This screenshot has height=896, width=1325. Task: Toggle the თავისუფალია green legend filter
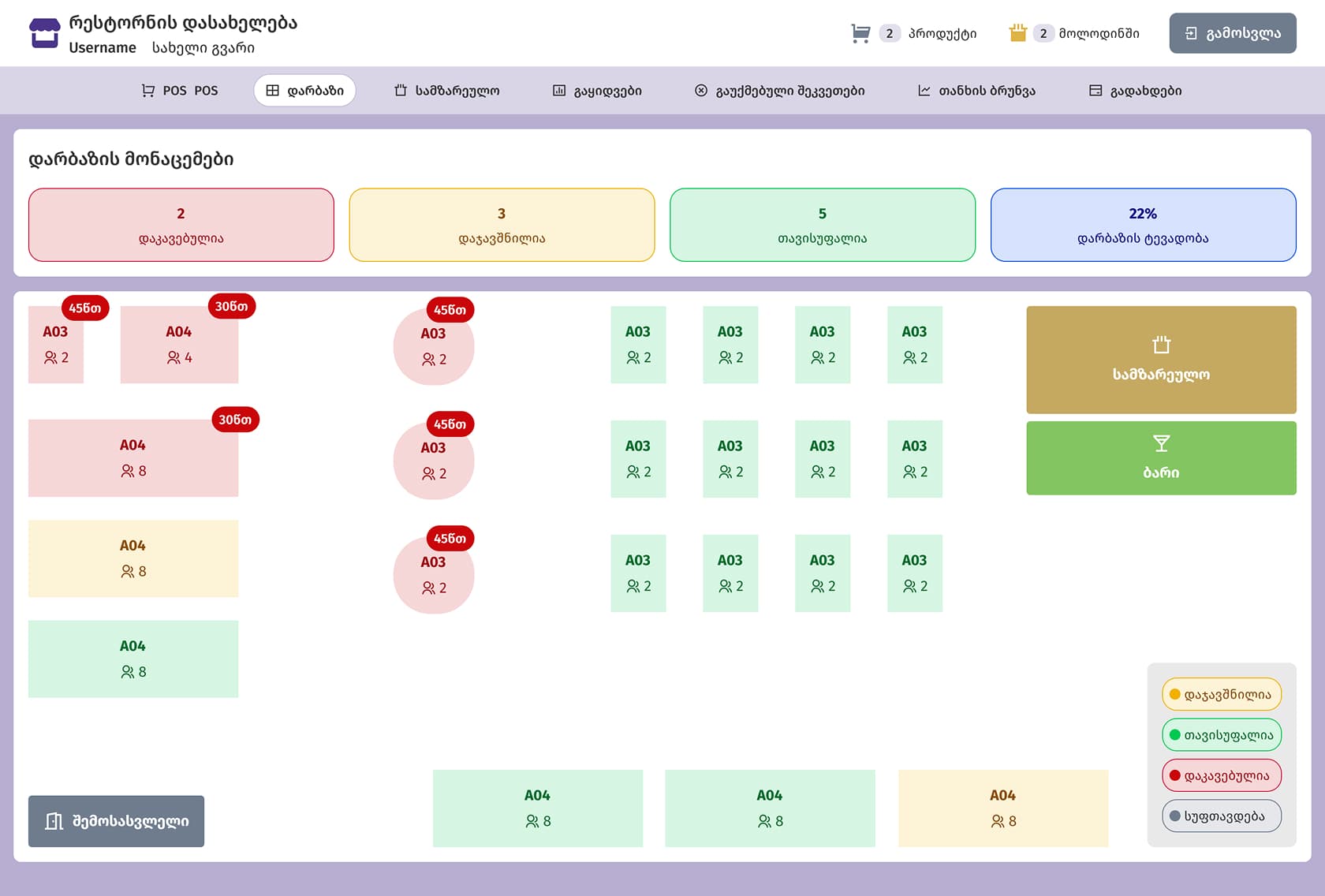1221,735
